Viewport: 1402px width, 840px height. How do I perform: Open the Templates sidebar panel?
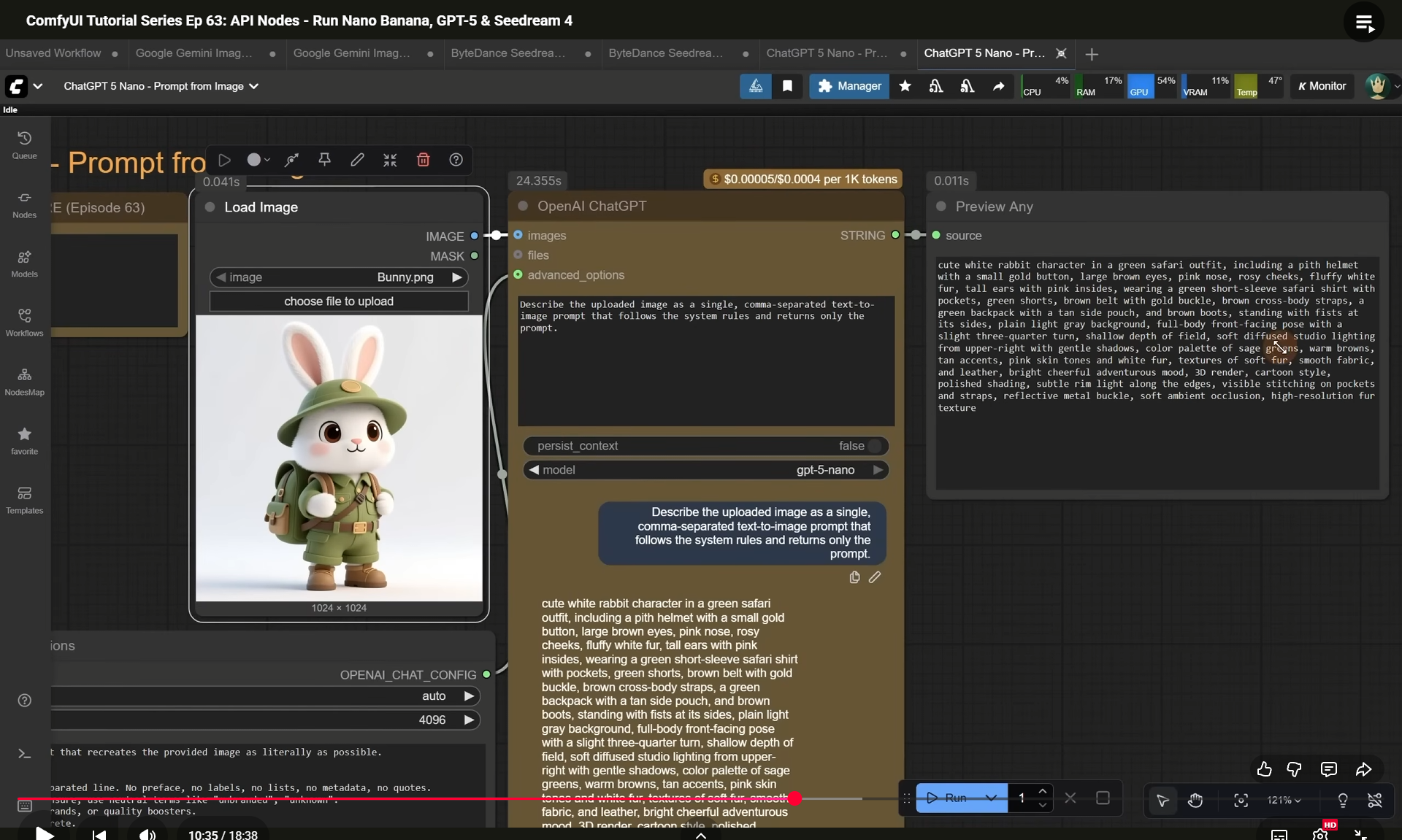coord(24,500)
